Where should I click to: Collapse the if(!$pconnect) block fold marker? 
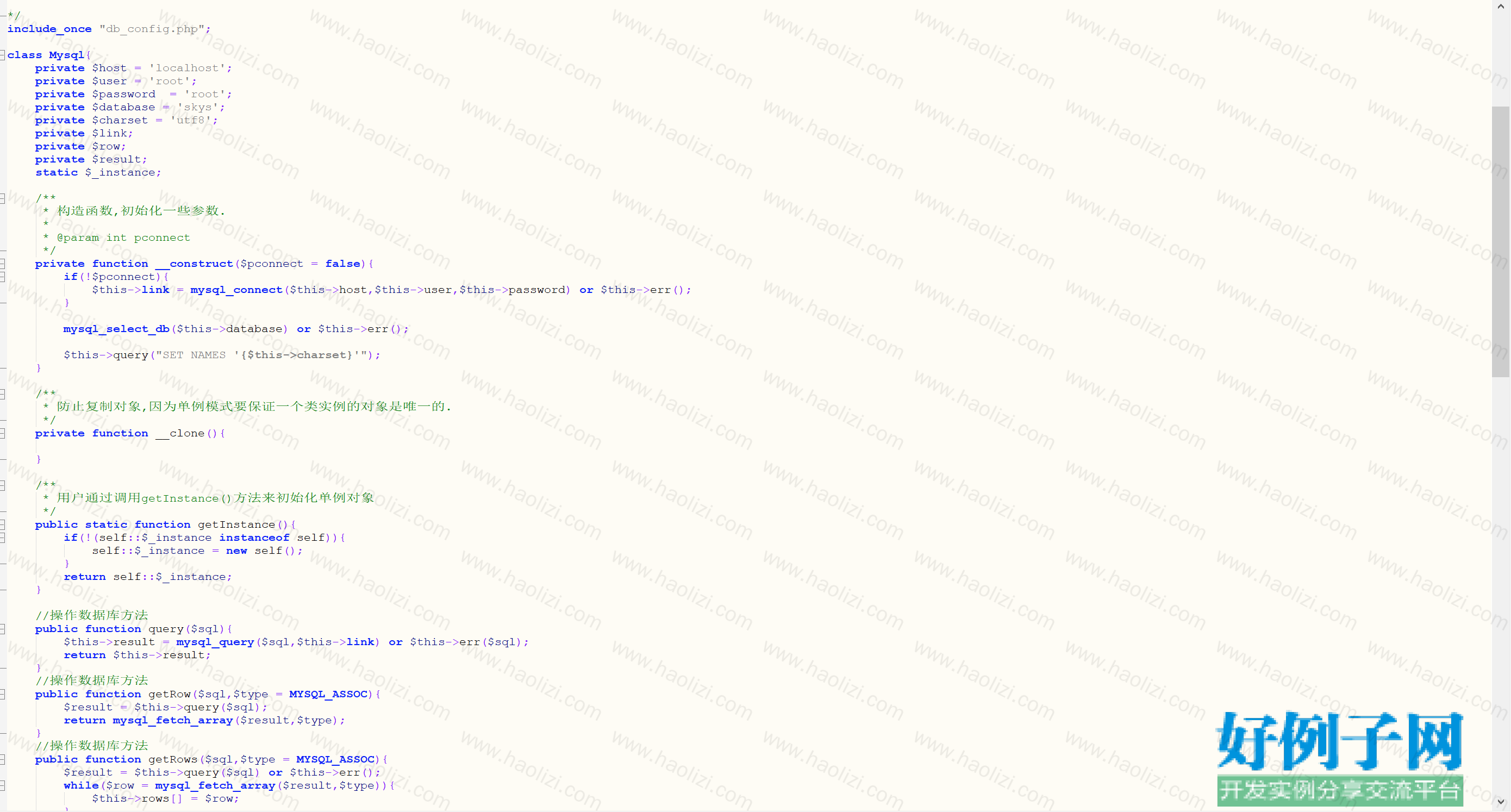[2, 277]
